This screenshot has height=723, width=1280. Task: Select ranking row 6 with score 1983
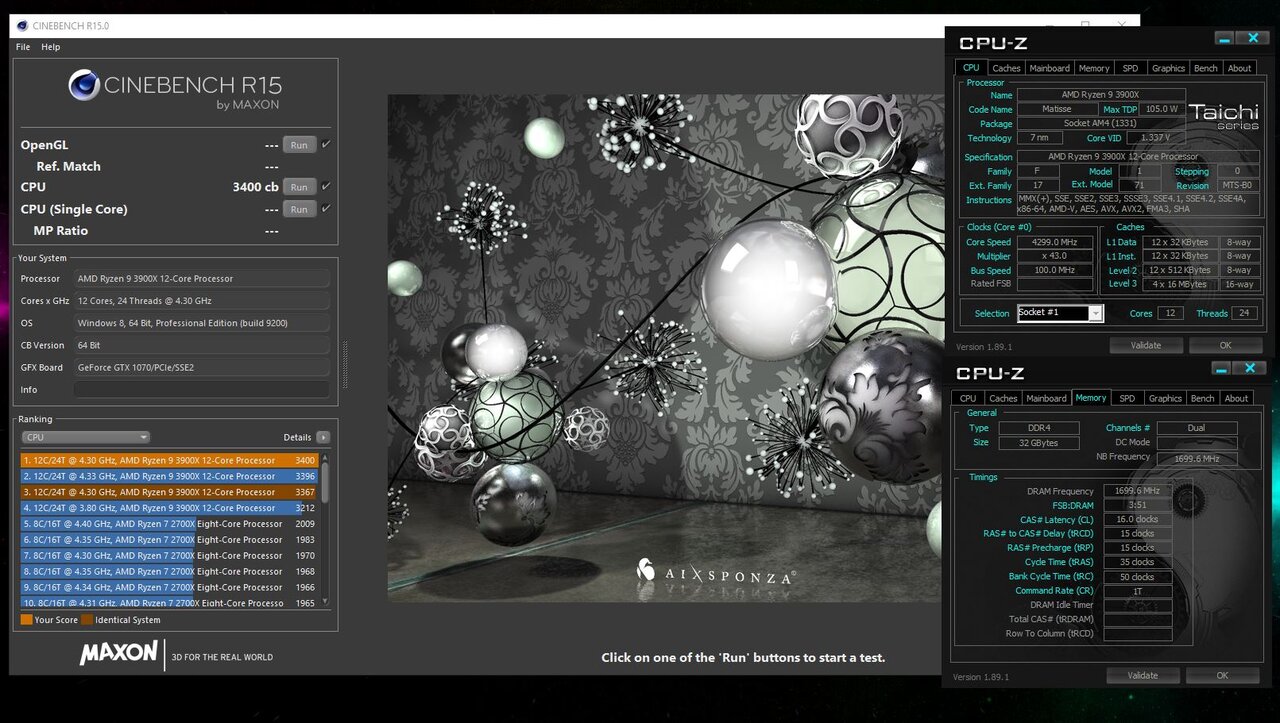[x=170, y=540]
